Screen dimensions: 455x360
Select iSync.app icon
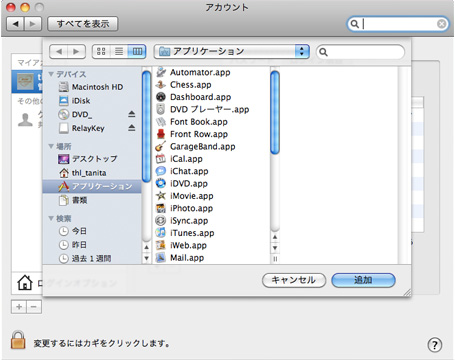tap(161, 220)
